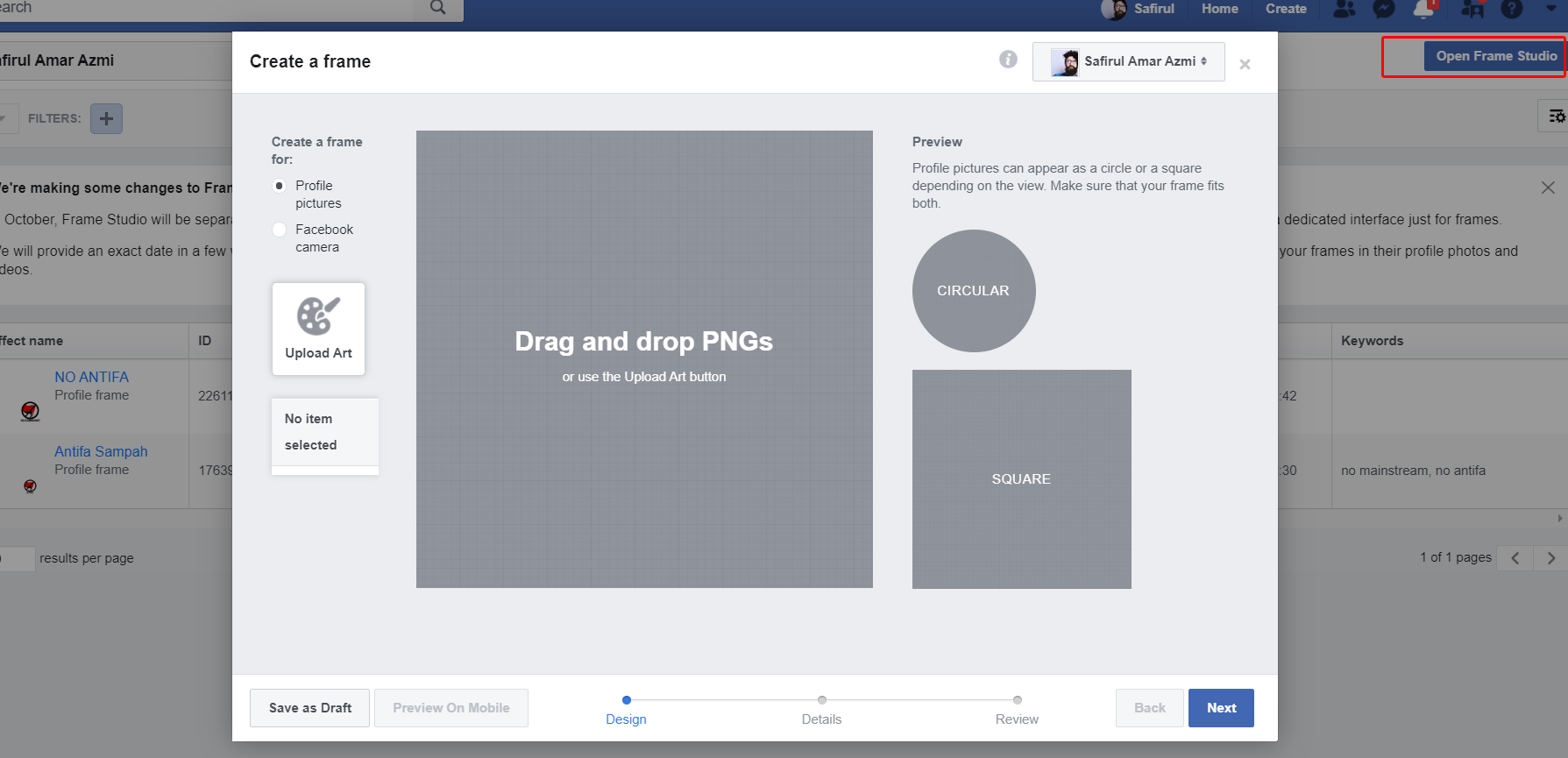Close the Create a frame dialog
Screen dimensions: 1568x758
(x=1245, y=64)
